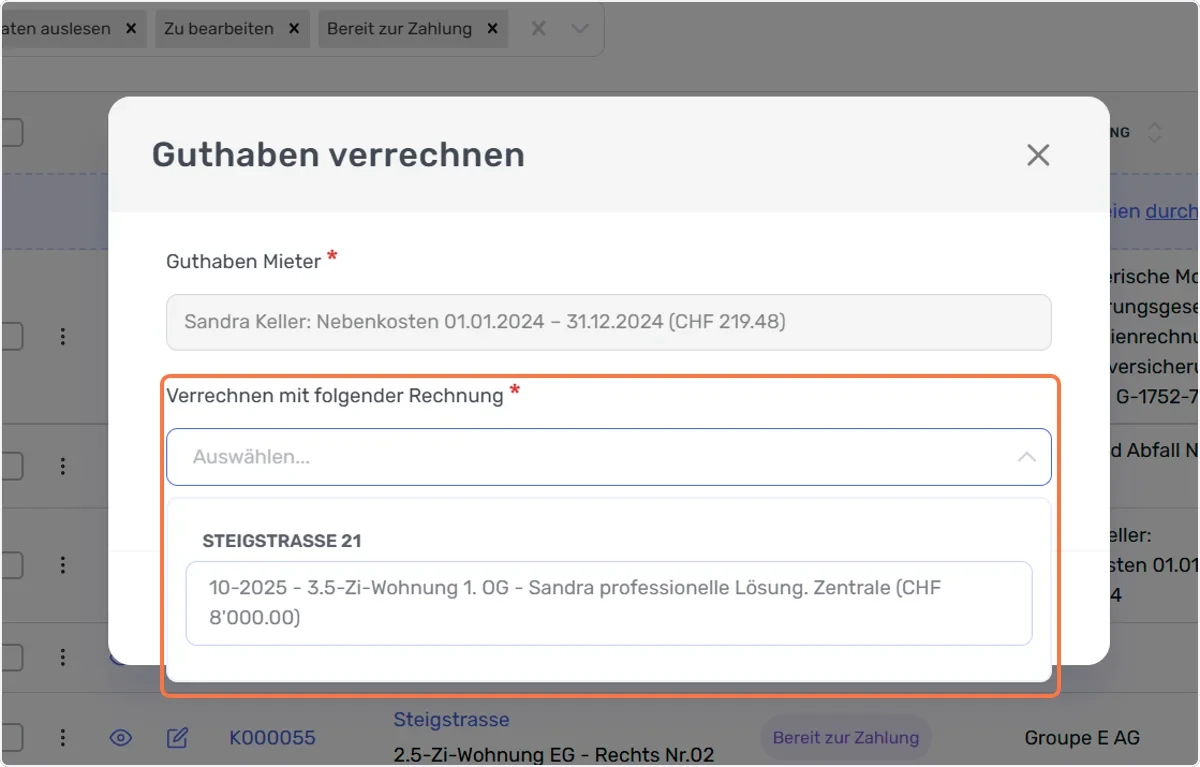The height and width of the screenshot is (767, 1200).
Task: Open the eye preview icon for K000055
Action: pyautogui.click(x=121, y=738)
